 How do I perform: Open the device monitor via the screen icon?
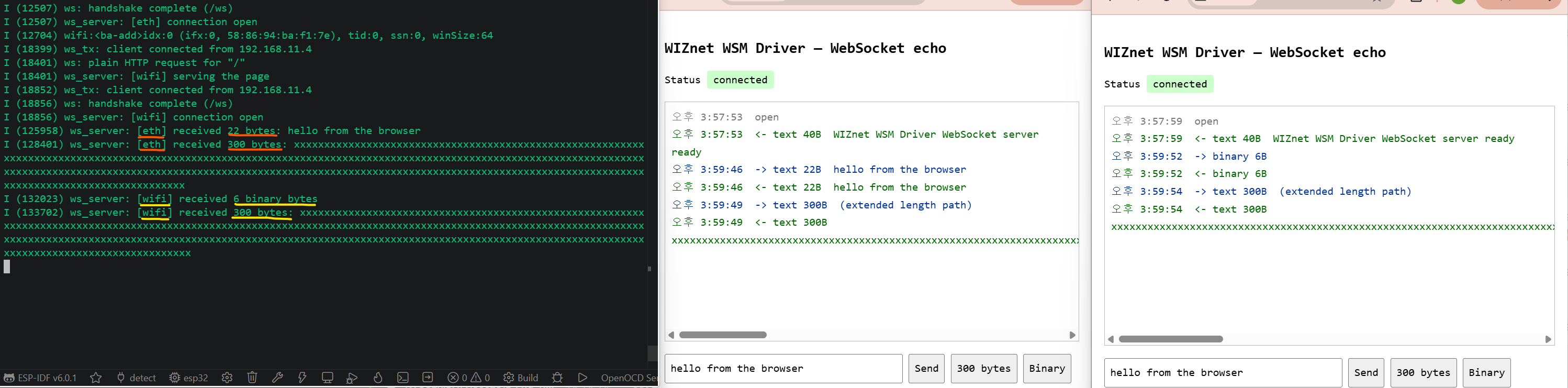tap(328, 378)
